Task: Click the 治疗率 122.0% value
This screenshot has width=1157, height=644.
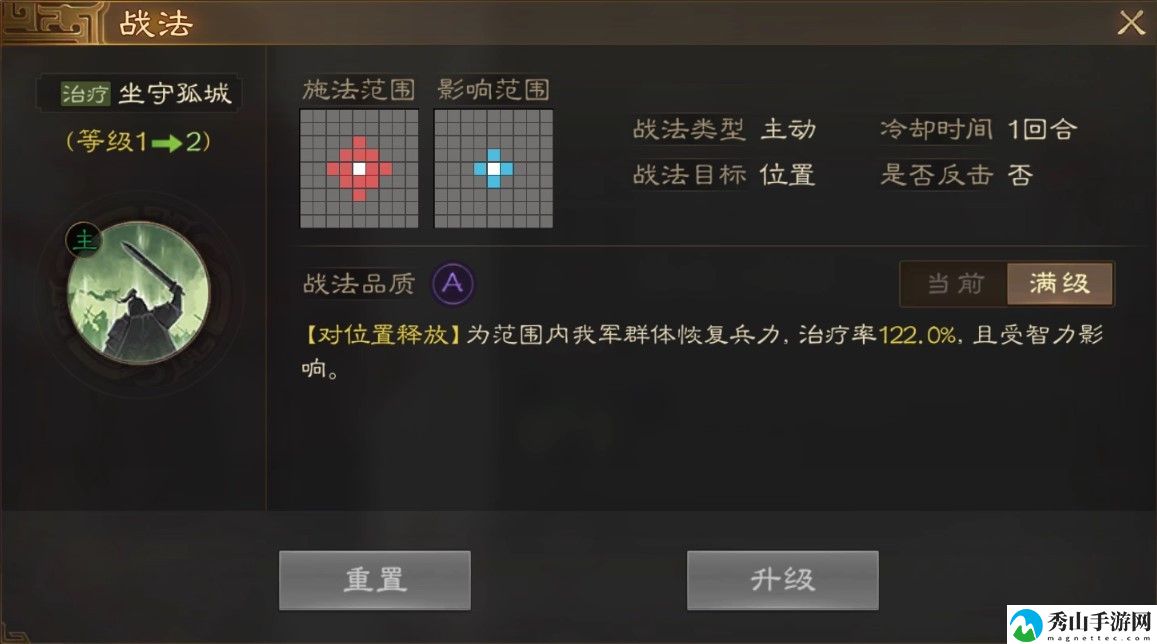Action: tap(919, 336)
